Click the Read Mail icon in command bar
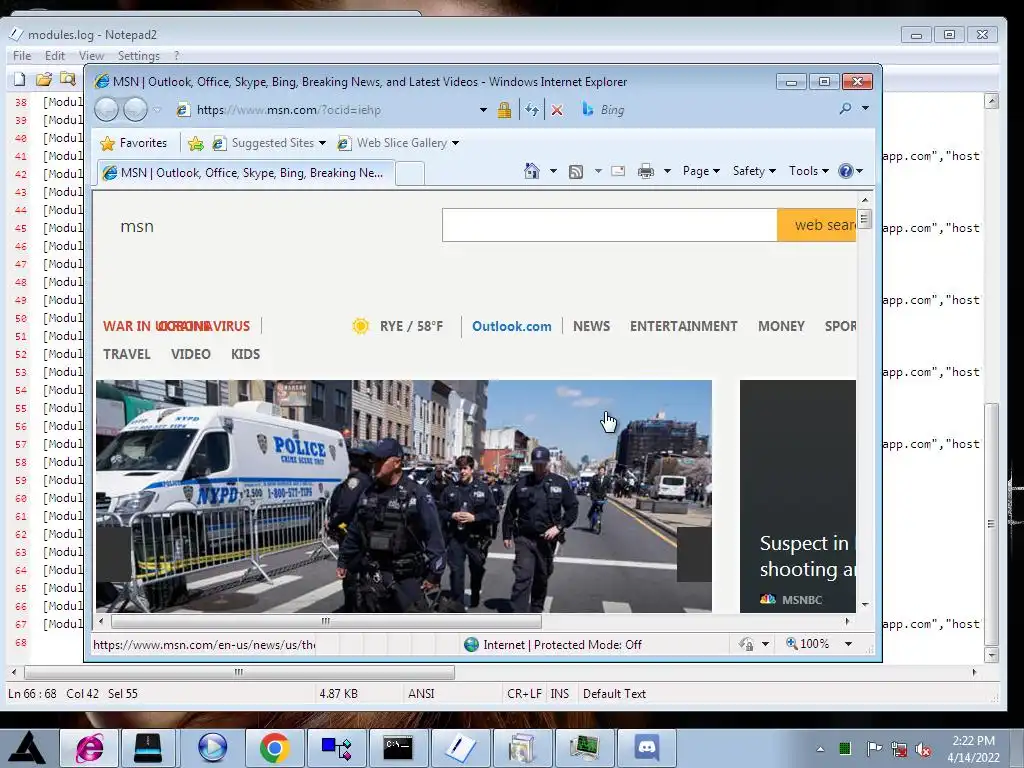Viewport: 1024px width, 768px height. (x=618, y=171)
